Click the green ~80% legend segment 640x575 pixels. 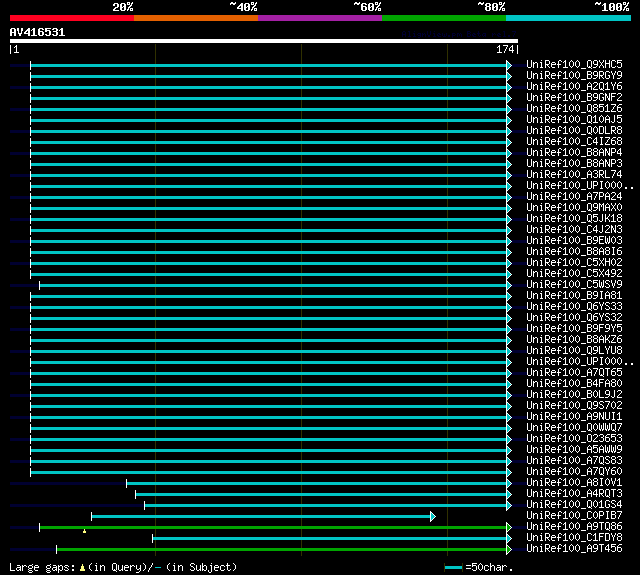(x=444, y=18)
